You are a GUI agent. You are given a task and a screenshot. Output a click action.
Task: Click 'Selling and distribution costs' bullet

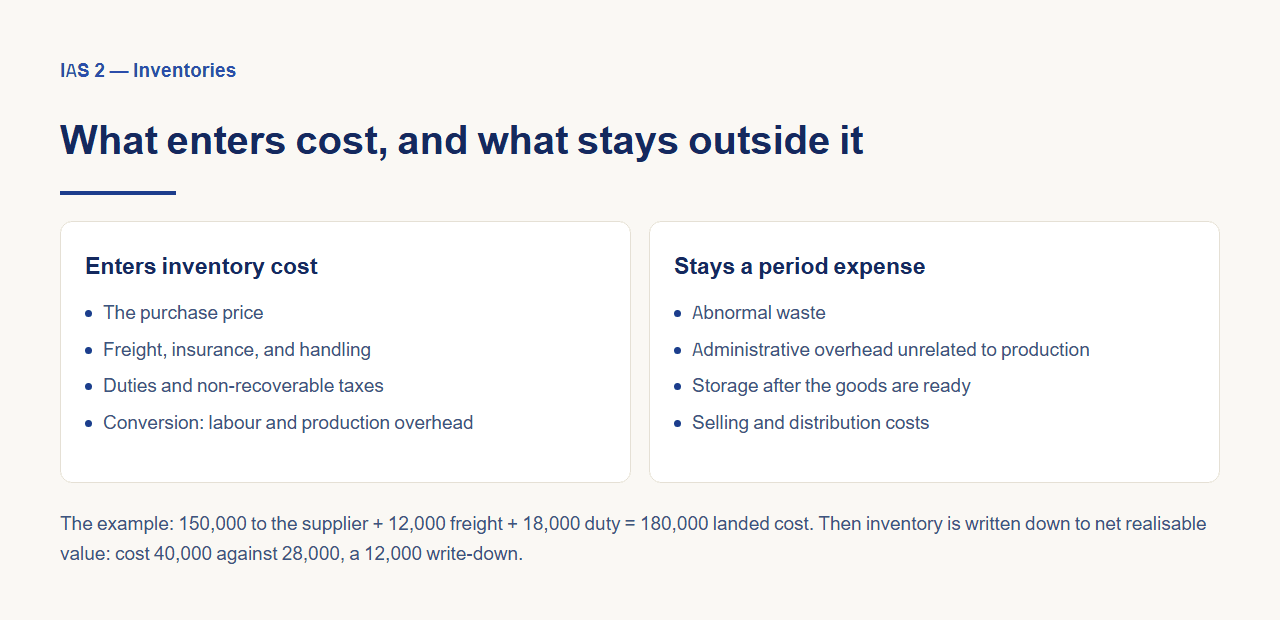[810, 423]
